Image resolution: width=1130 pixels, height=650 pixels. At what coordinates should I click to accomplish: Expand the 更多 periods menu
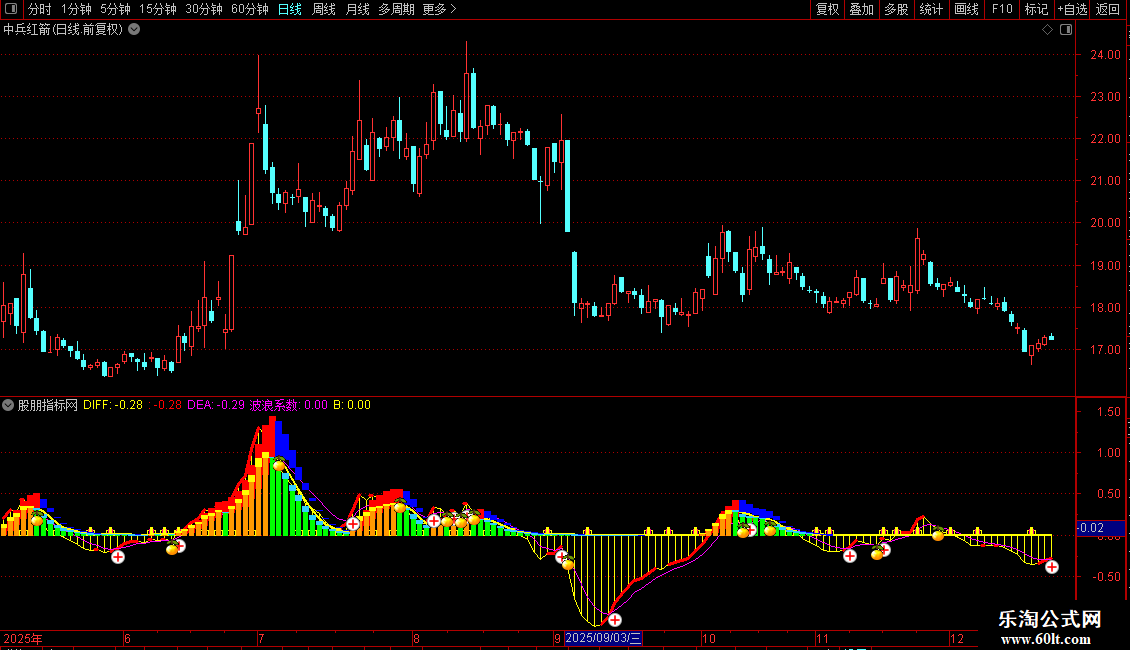(x=439, y=9)
